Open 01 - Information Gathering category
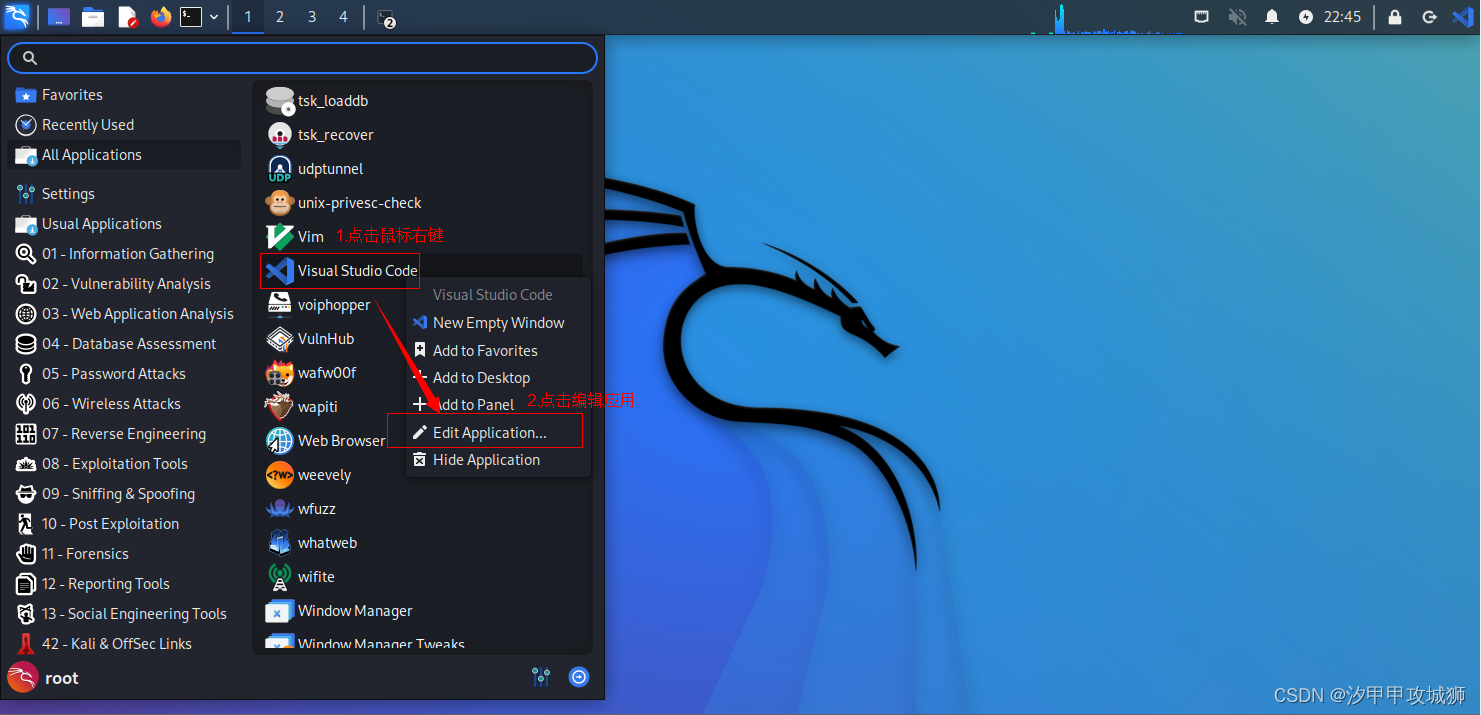 coord(124,254)
